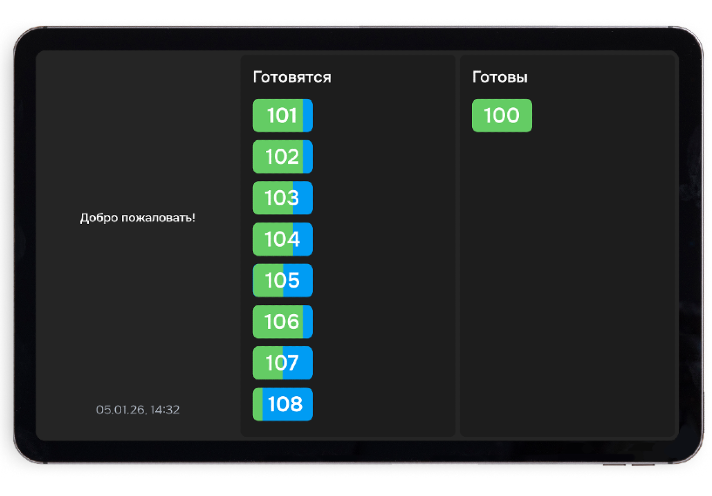712x496 pixels.
Task: Tap order number 101 in the preparing list
Action: point(282,116)
